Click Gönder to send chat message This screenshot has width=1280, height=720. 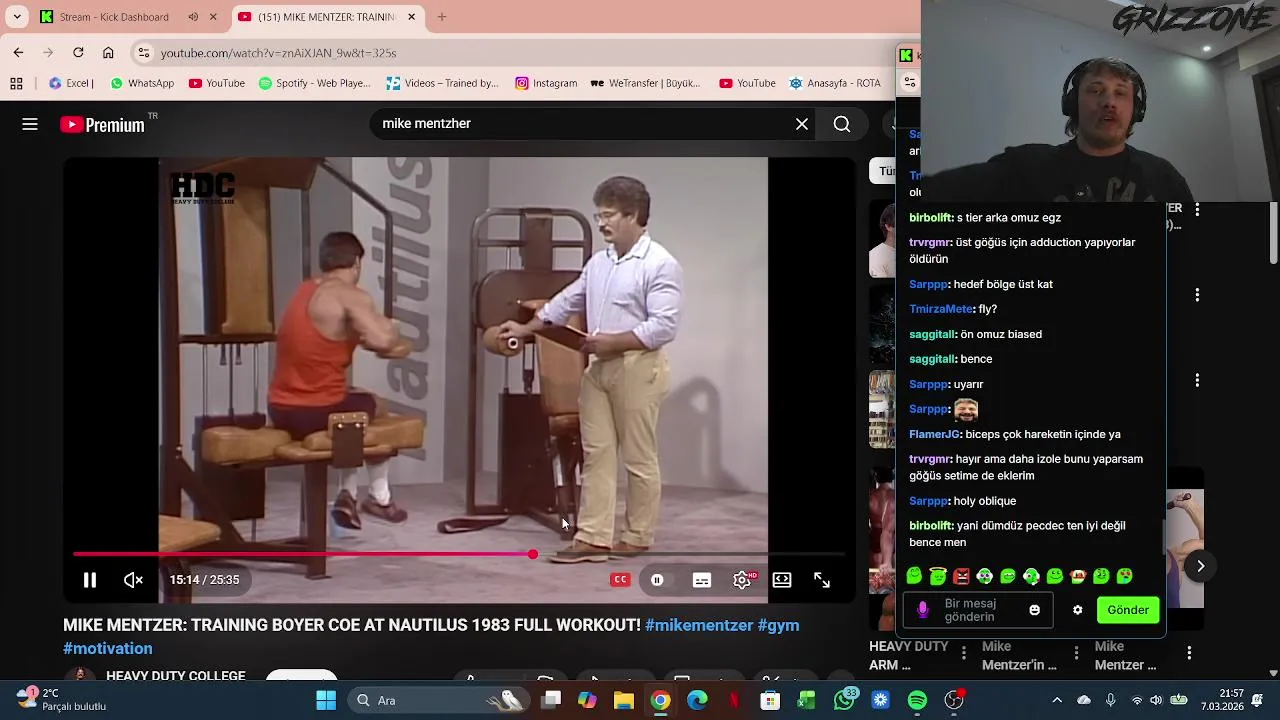tap(1128, 610)
